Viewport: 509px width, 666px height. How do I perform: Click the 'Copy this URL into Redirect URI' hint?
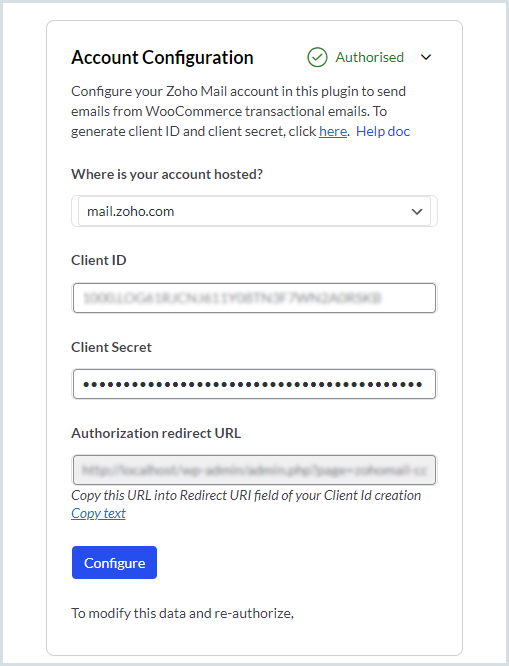pos(246,495)
